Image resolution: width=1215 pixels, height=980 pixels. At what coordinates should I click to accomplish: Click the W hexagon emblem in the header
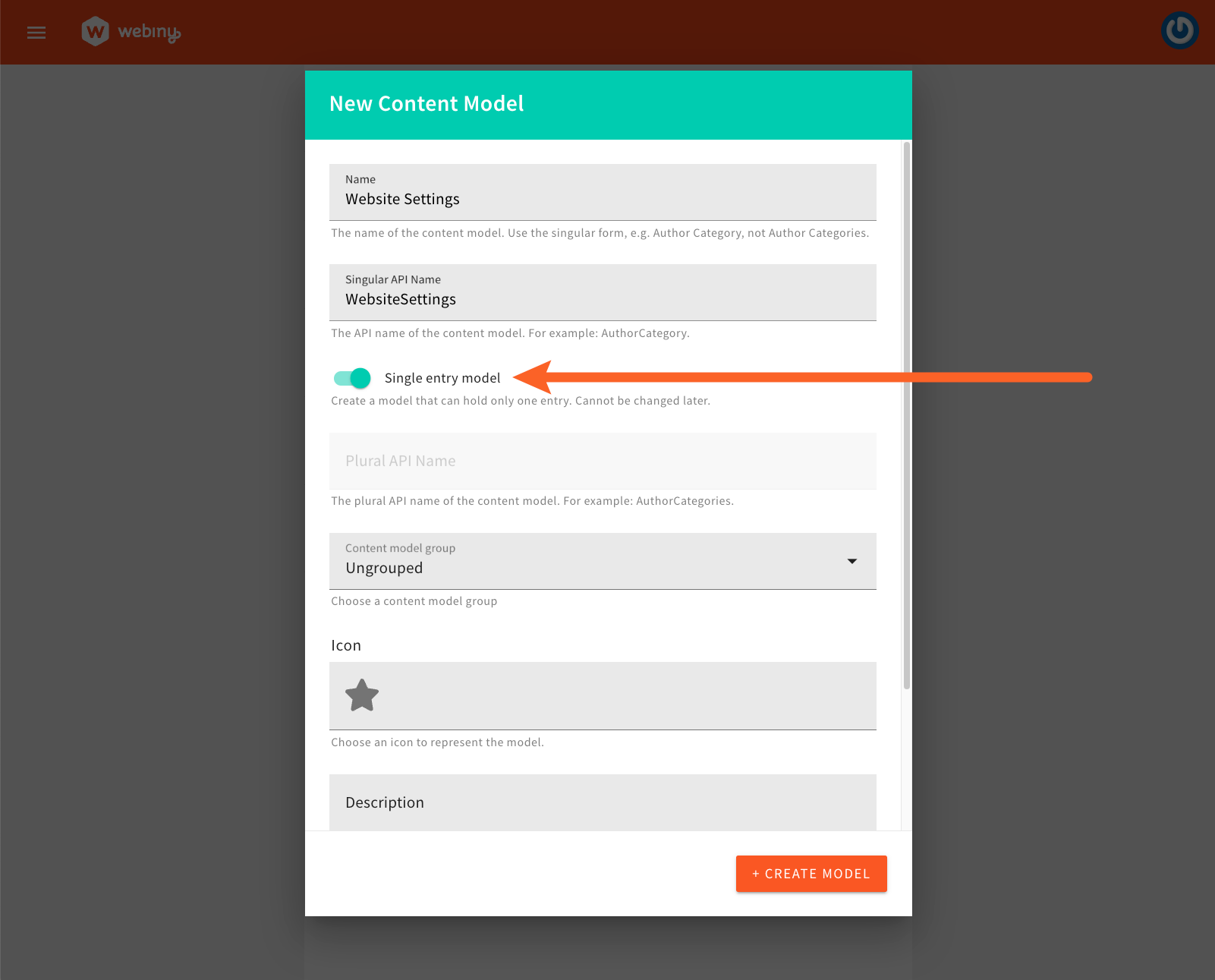pyautogui.click(x=95, y=31)
